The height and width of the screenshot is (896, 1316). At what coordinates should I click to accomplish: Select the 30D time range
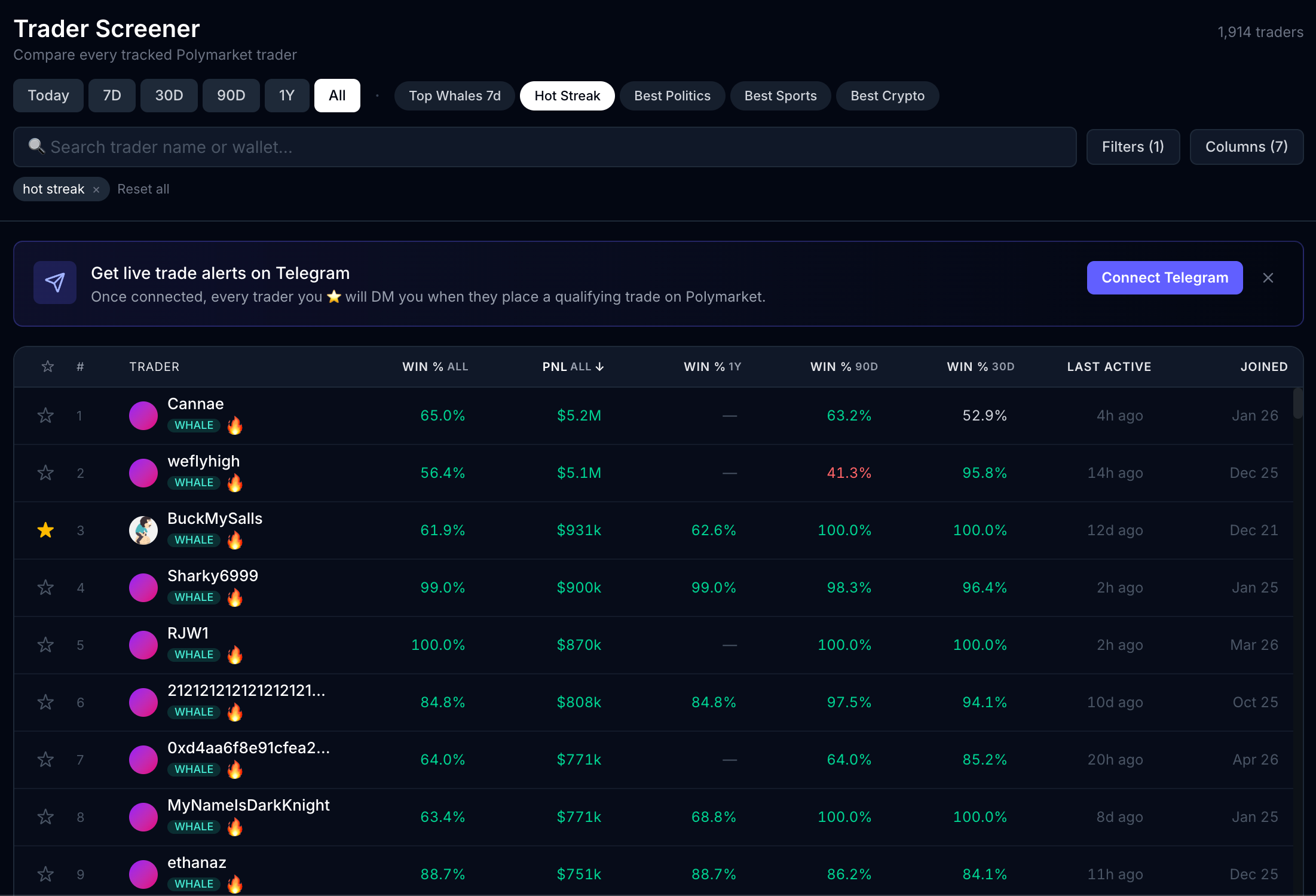coord(169,96)
